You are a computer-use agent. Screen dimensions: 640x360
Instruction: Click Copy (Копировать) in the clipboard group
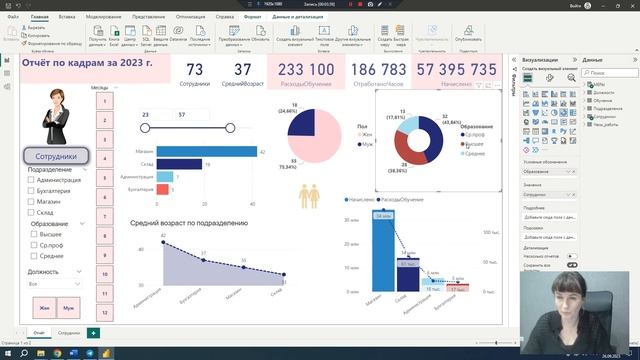36,36
